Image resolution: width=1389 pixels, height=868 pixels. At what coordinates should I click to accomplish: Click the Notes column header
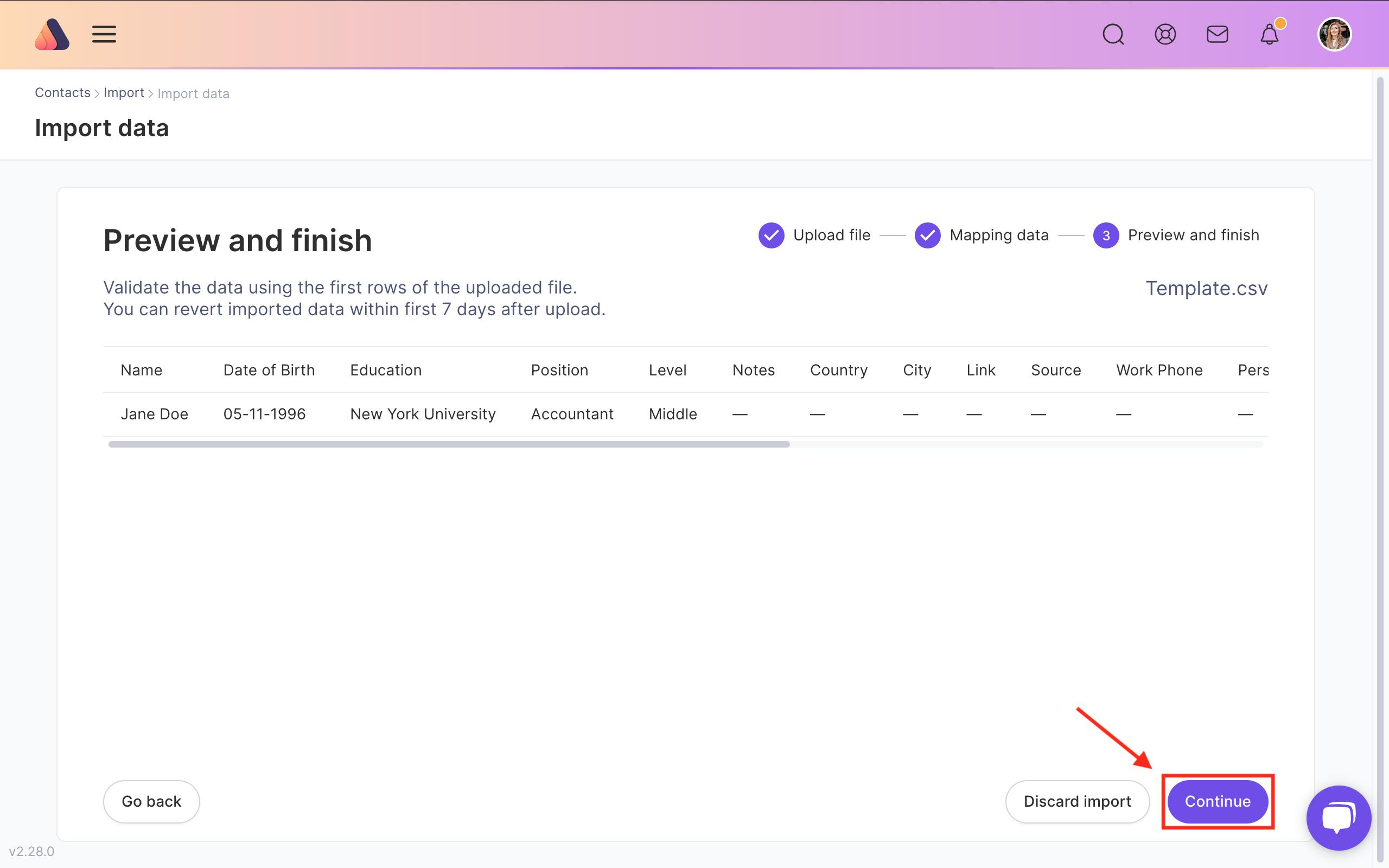click(x=754, y=371)
